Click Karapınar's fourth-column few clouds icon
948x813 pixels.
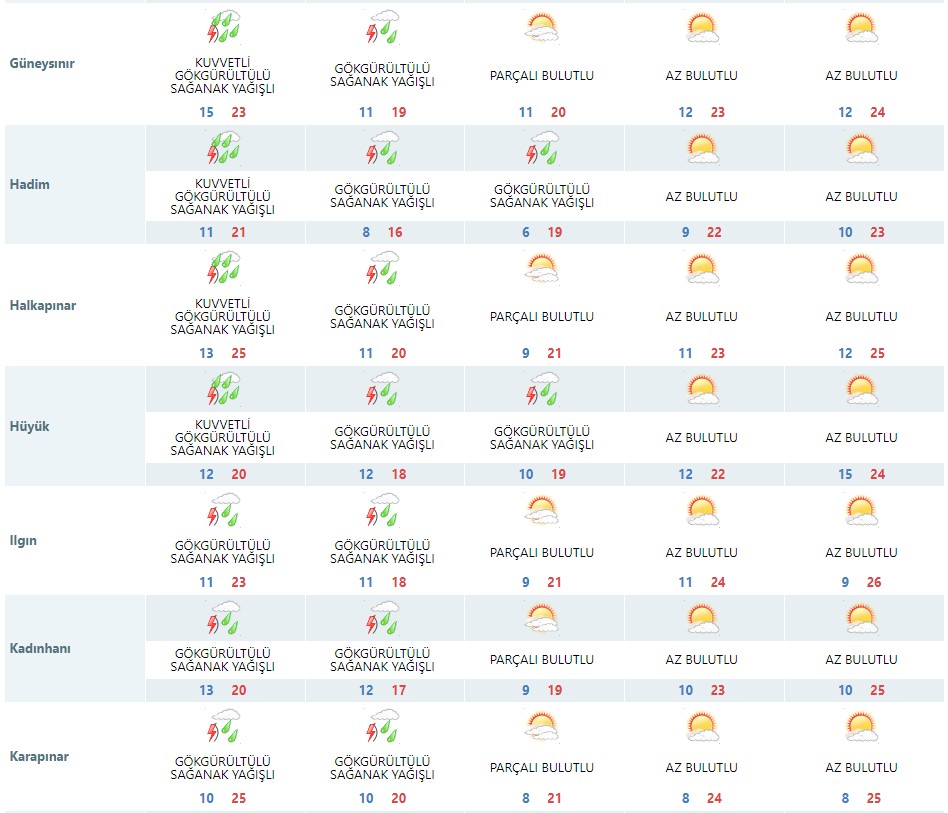coord(702,727)
